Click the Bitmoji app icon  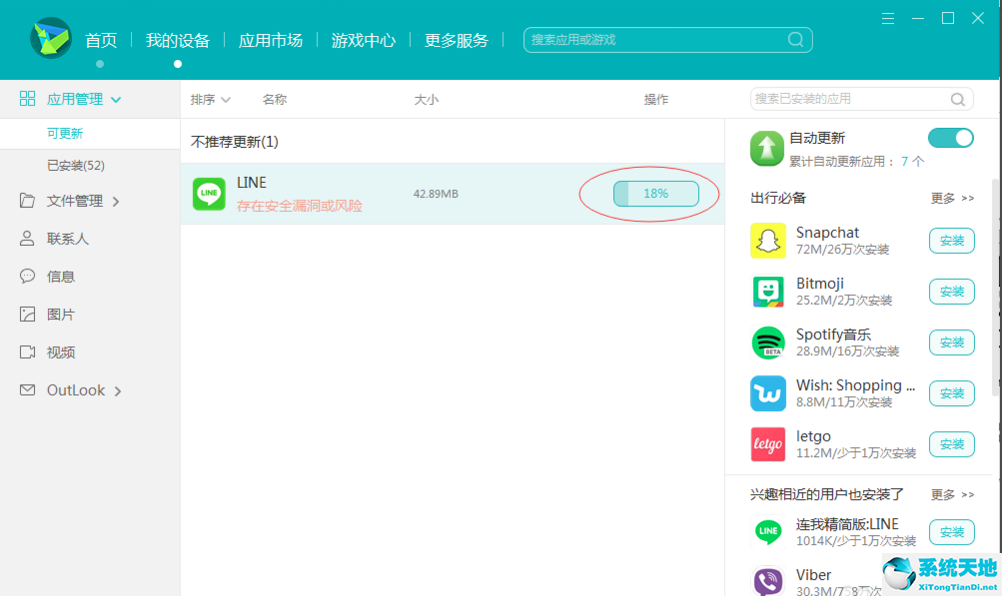point(768,292)
